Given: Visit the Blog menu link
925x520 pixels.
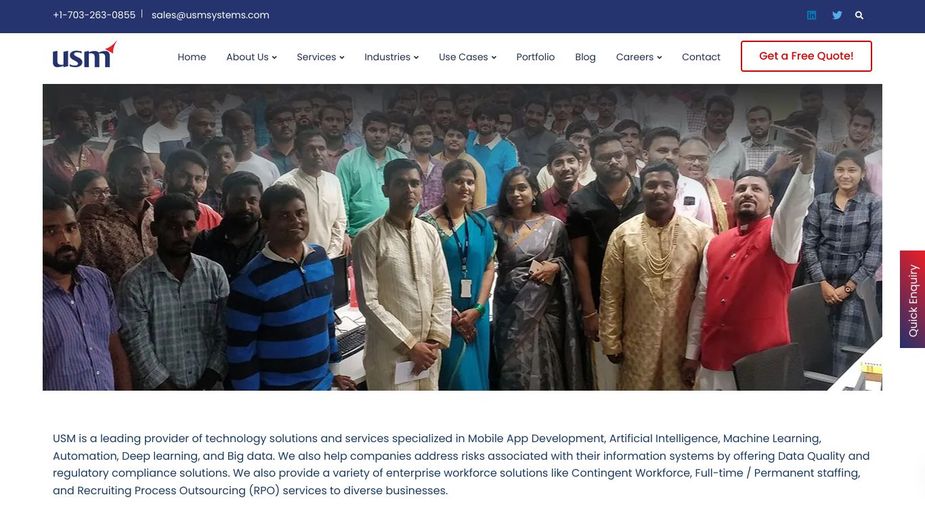Looking at the screenshot, I should 585,57.
